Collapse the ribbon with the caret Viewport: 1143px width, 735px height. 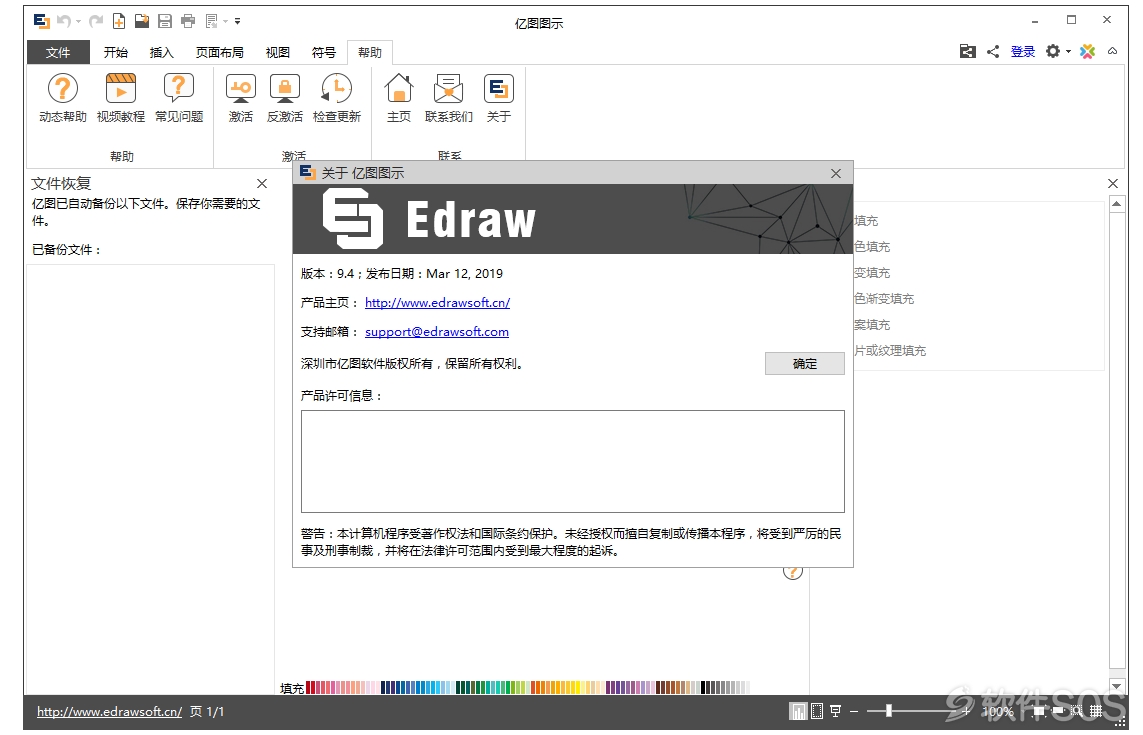pyautogui.click(x=1112, y=51)
